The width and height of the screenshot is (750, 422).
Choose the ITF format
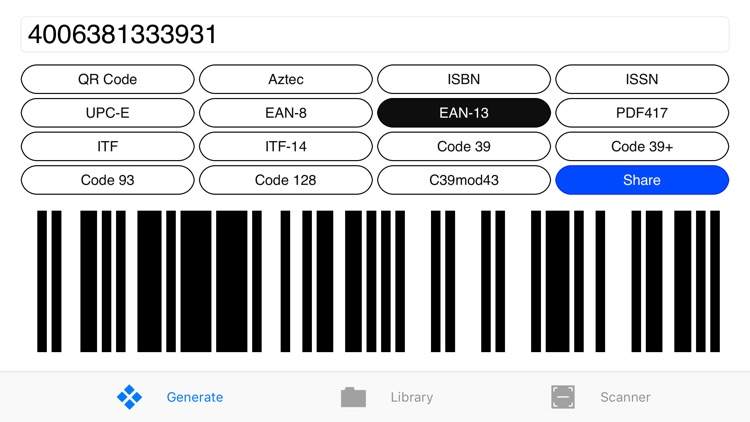coord(108,146)
